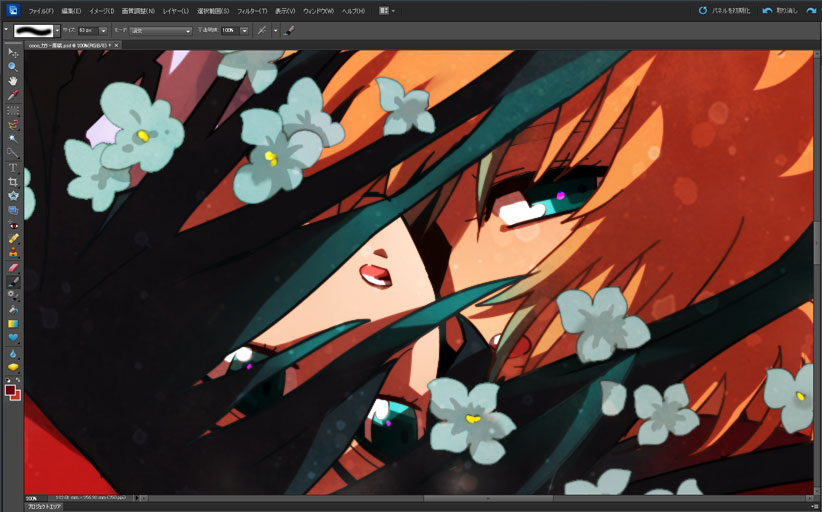Open the opacity 100% dropdown arrow

[244, 31]
